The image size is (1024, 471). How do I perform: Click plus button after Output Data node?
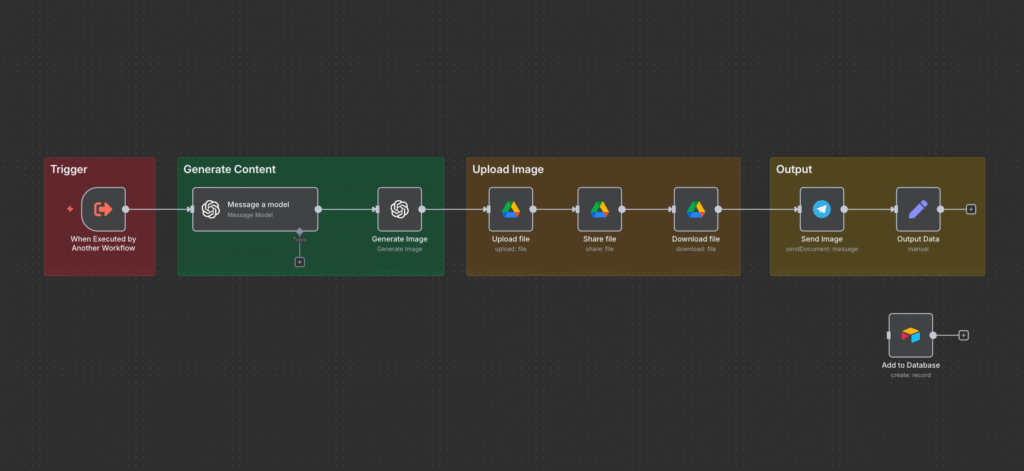(x=971, y=209)
